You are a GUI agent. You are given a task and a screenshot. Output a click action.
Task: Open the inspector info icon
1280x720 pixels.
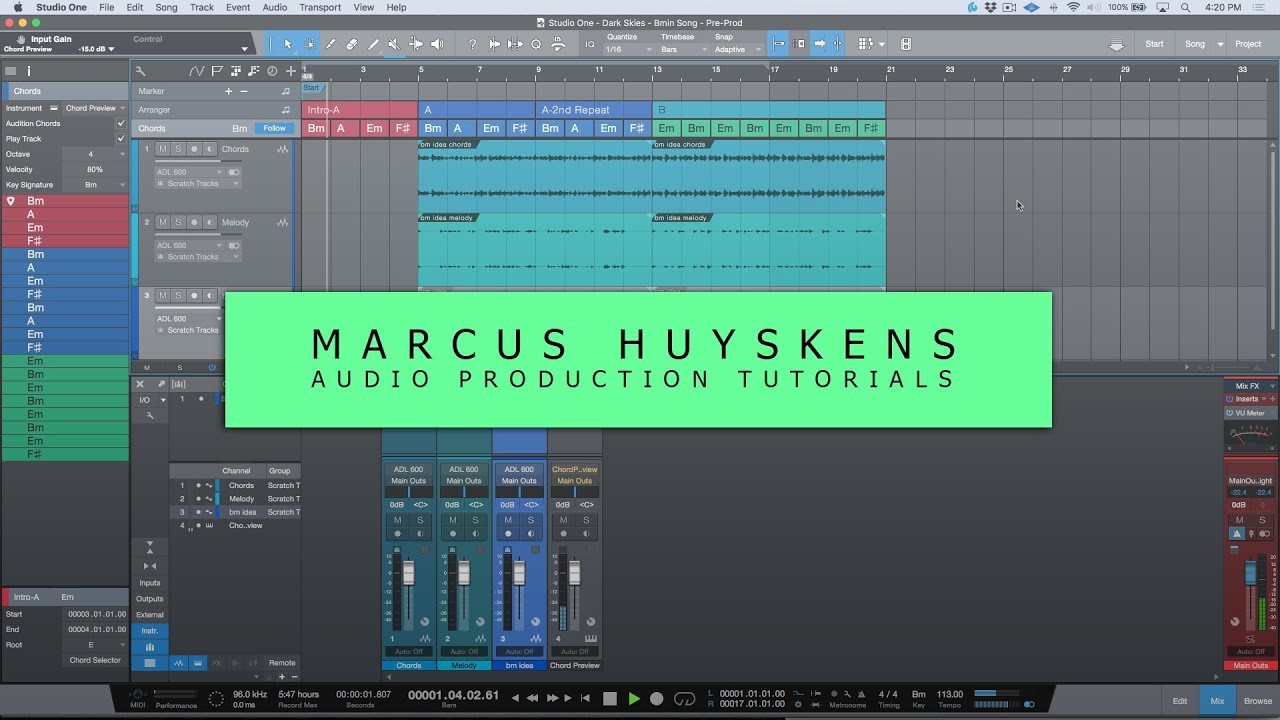[29, 71]
